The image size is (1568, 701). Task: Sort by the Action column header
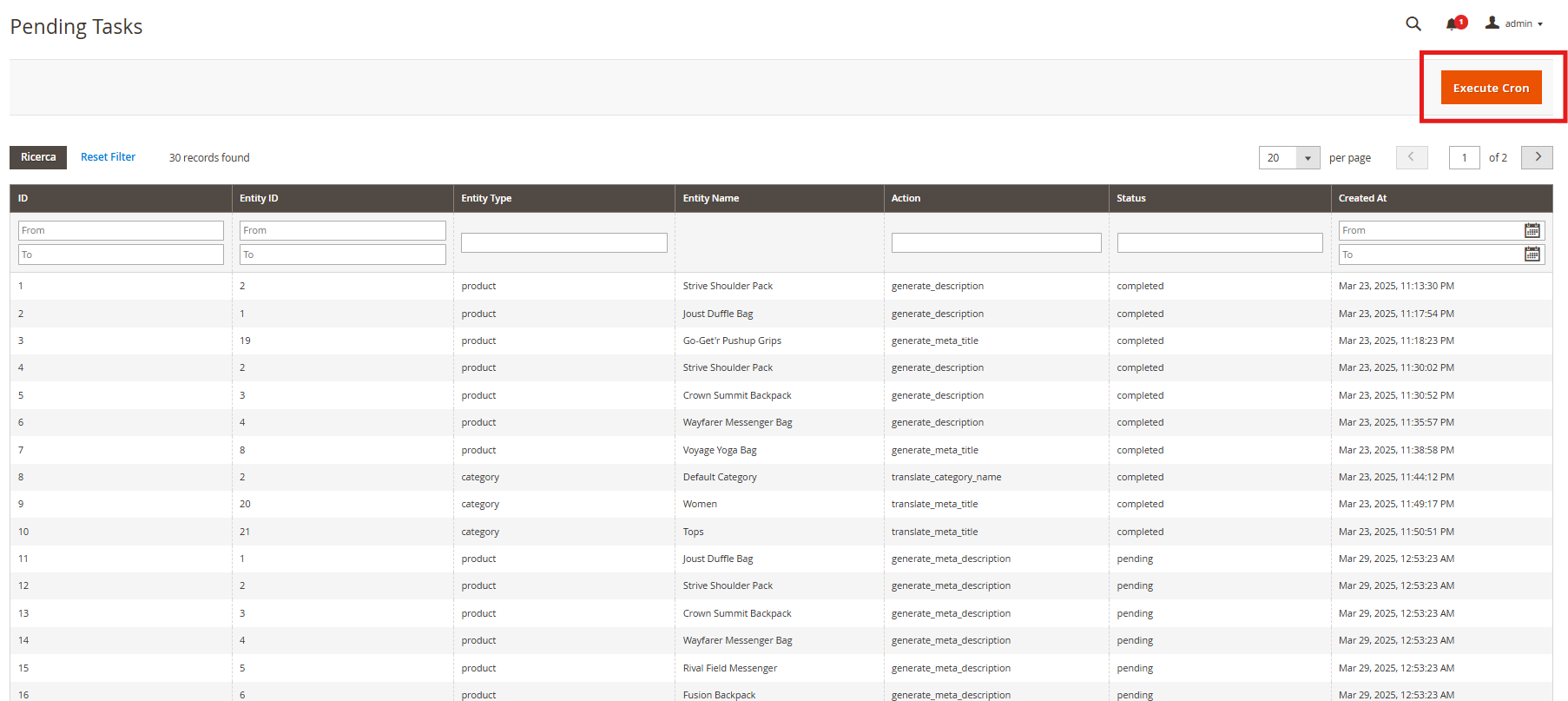996,198
